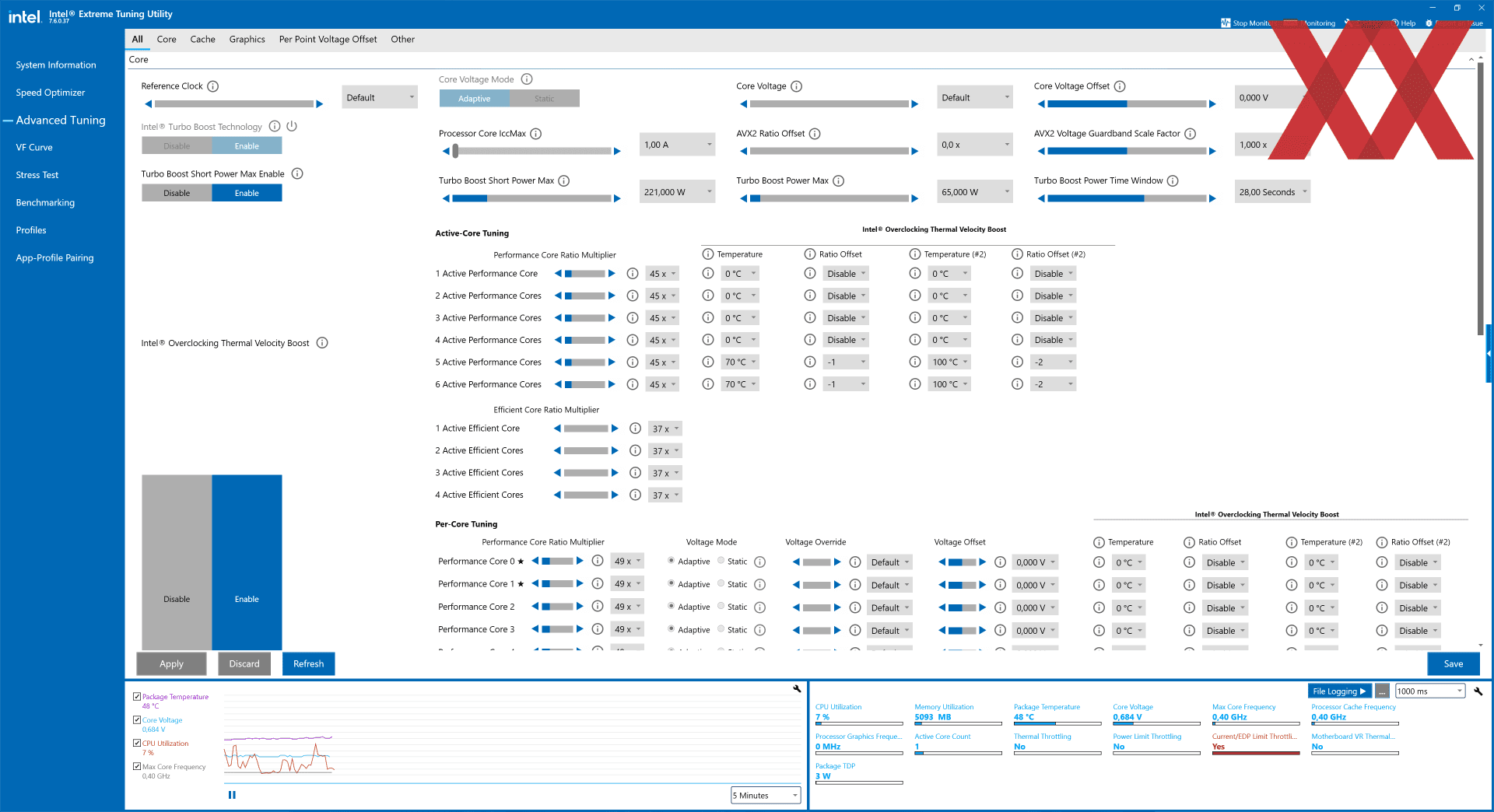Click Turbo Boost Short Power Max info icon
Viewport: 1494px width, 812px height.
tap(564, 181)
